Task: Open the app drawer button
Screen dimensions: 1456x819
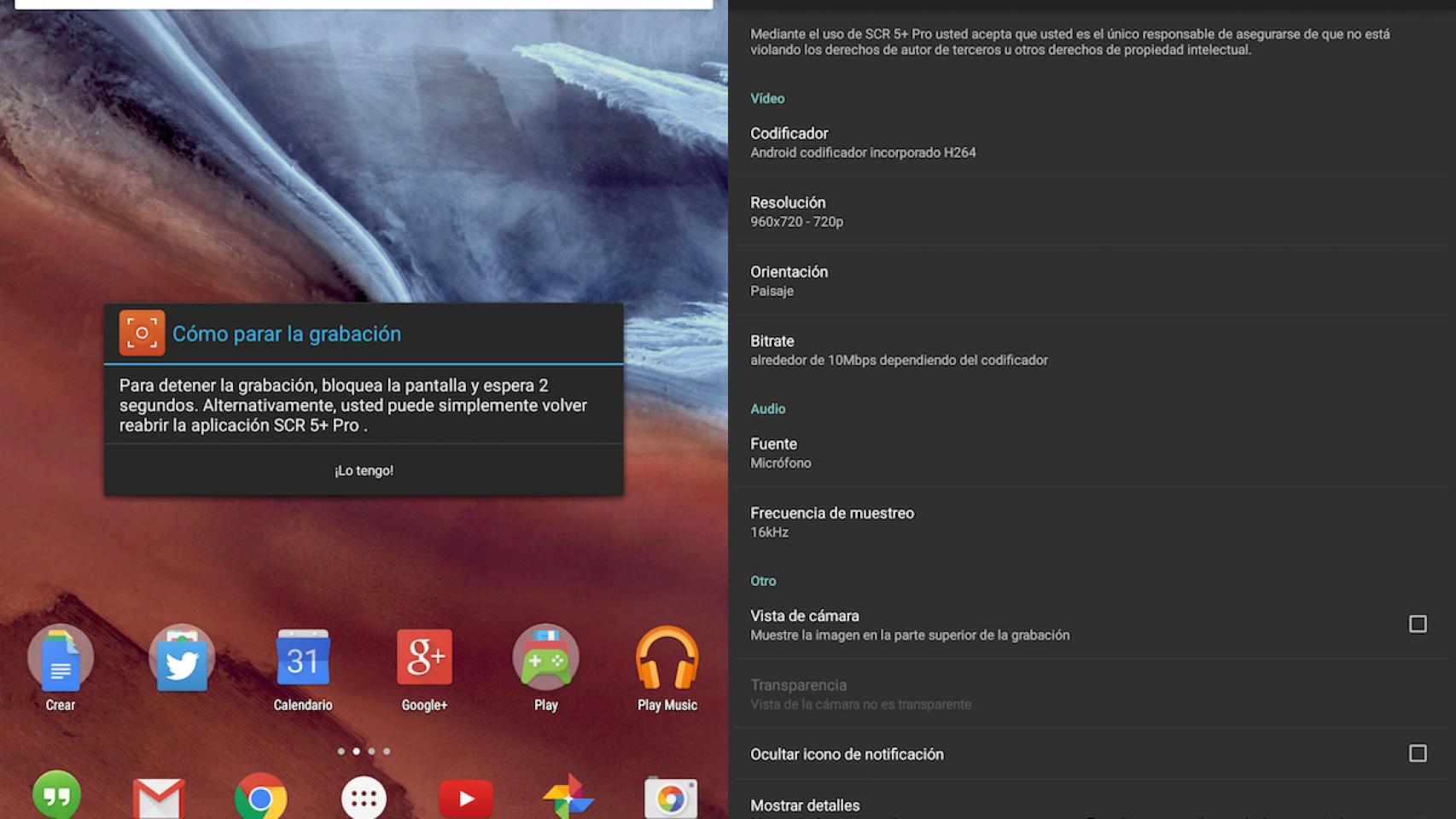Action: point(364,798)
